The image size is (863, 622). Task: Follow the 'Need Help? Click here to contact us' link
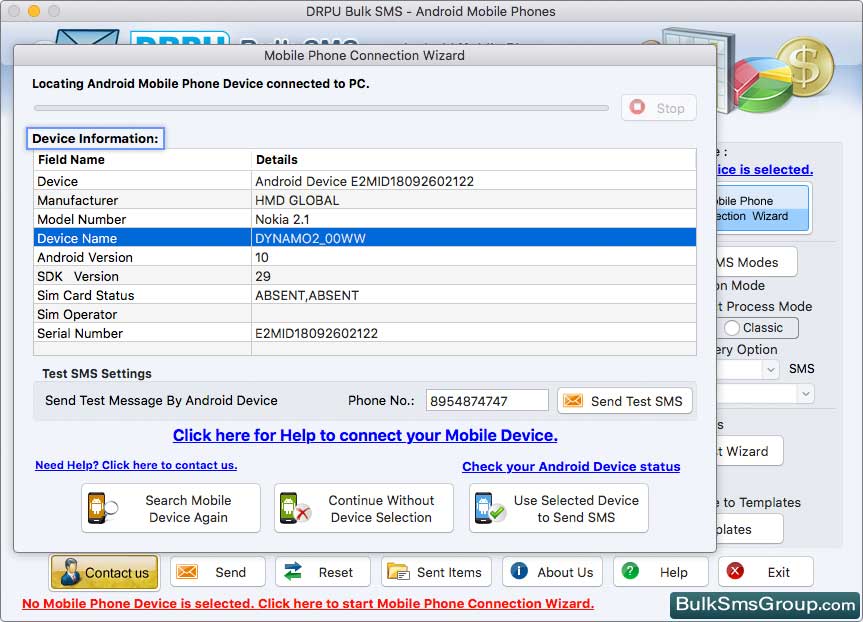pos(136,465)
